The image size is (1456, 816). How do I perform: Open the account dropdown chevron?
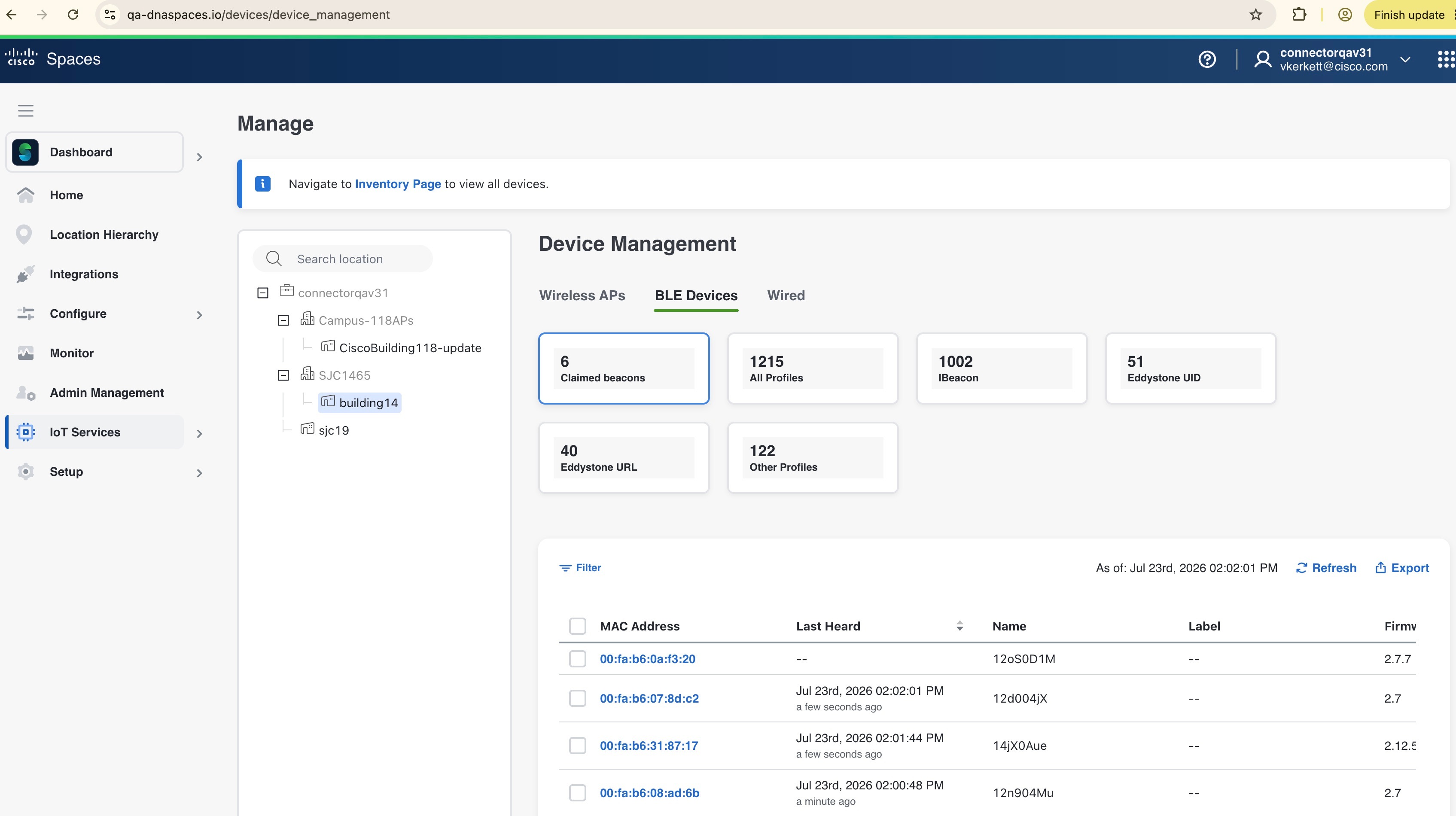pos(1405,59)
